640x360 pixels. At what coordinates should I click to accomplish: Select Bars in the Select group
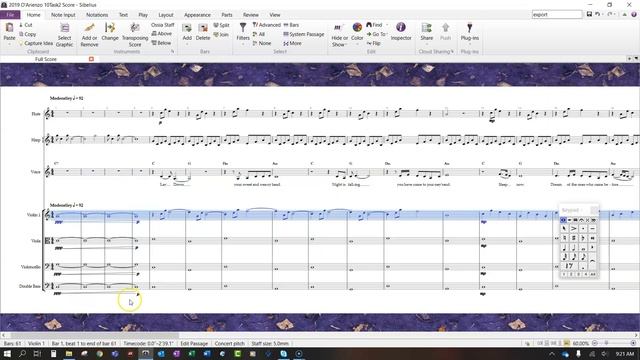coord(291,25)
